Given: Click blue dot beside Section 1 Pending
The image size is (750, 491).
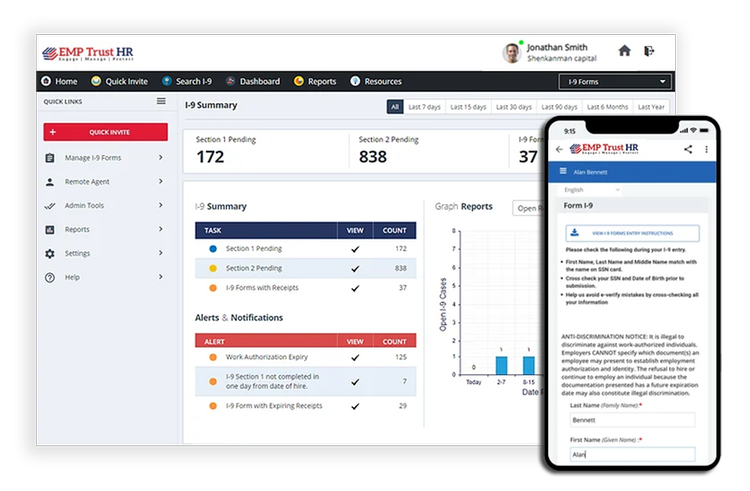Looking at the screenshot, I should pyautogui.click(x=213, y=249).
